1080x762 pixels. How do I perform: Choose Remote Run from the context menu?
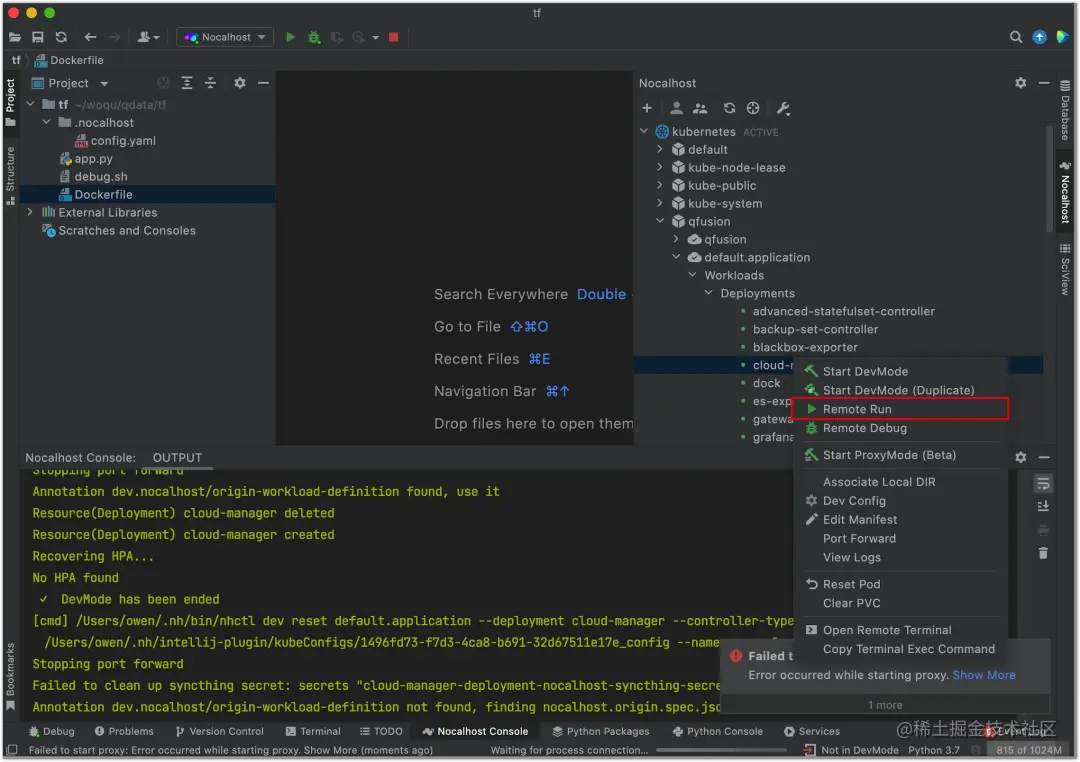click(x=901, y=409)
